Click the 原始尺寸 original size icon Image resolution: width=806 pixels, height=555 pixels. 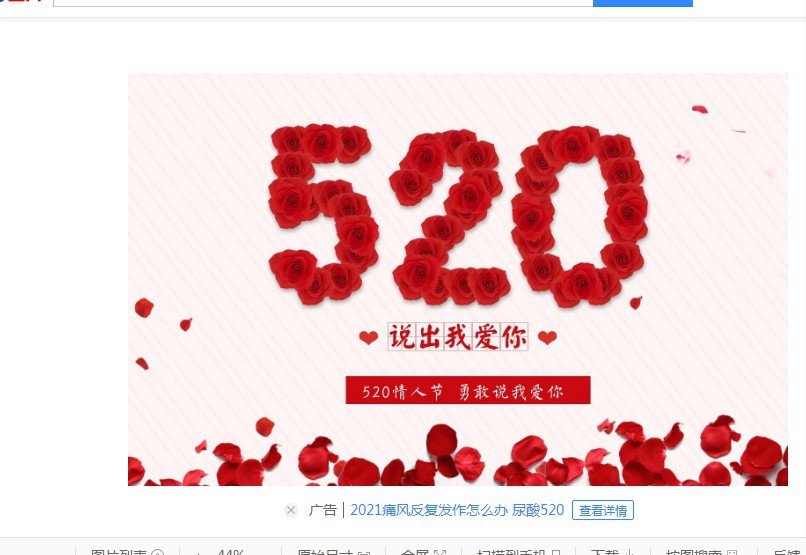coord(364,553)
